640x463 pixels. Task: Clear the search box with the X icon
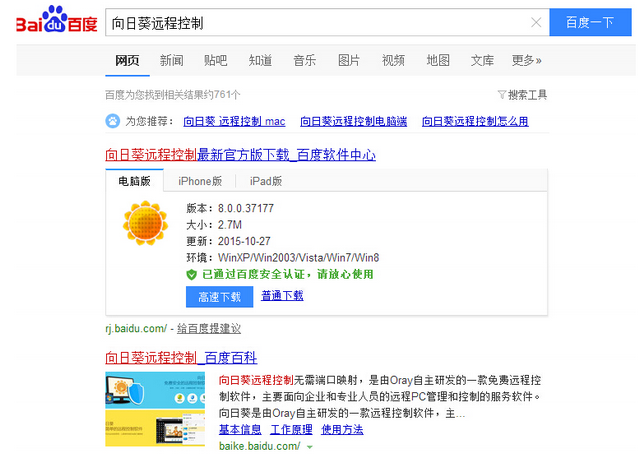(536, 22)
